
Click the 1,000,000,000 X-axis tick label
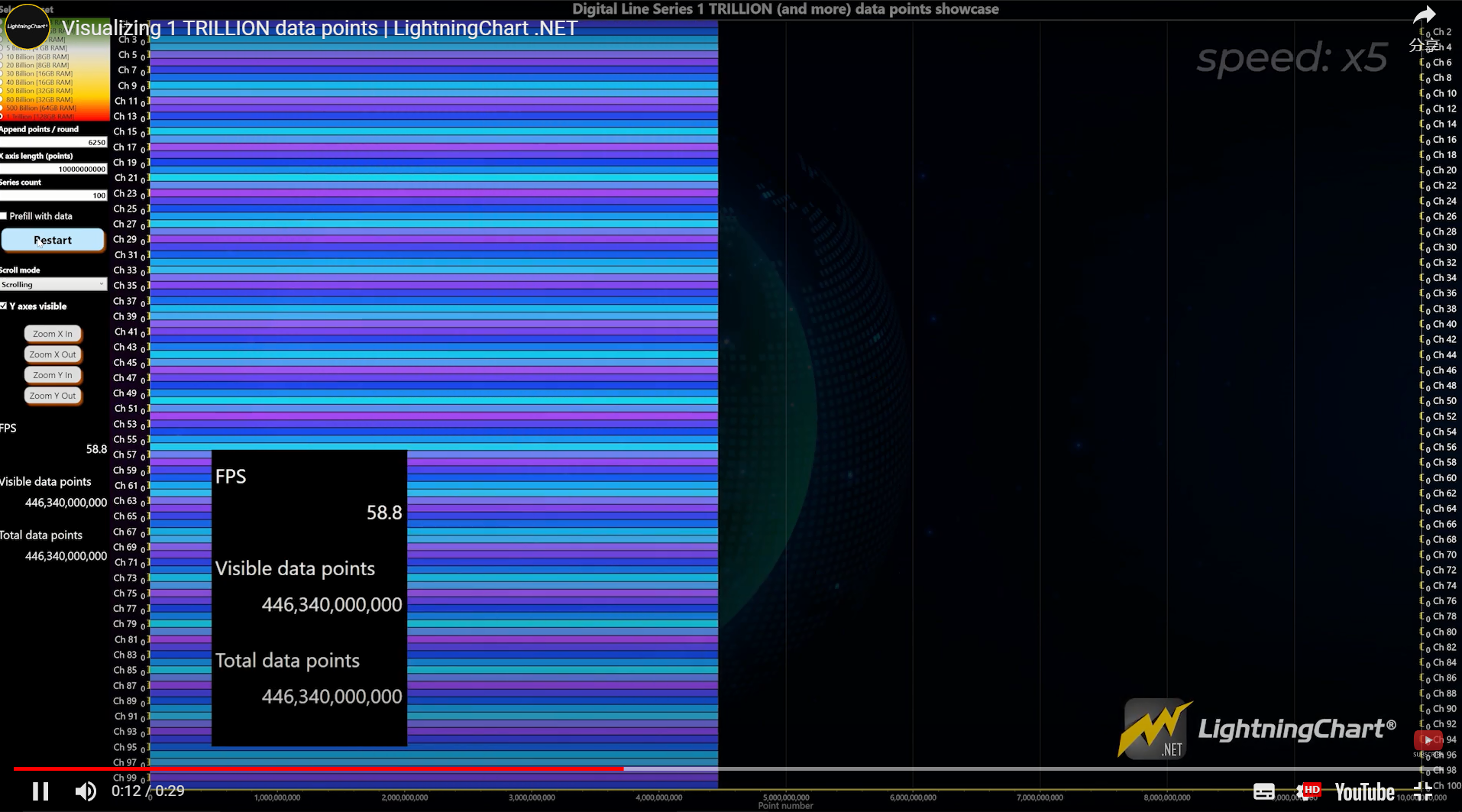pyautogui.click(x=277, y=797)
